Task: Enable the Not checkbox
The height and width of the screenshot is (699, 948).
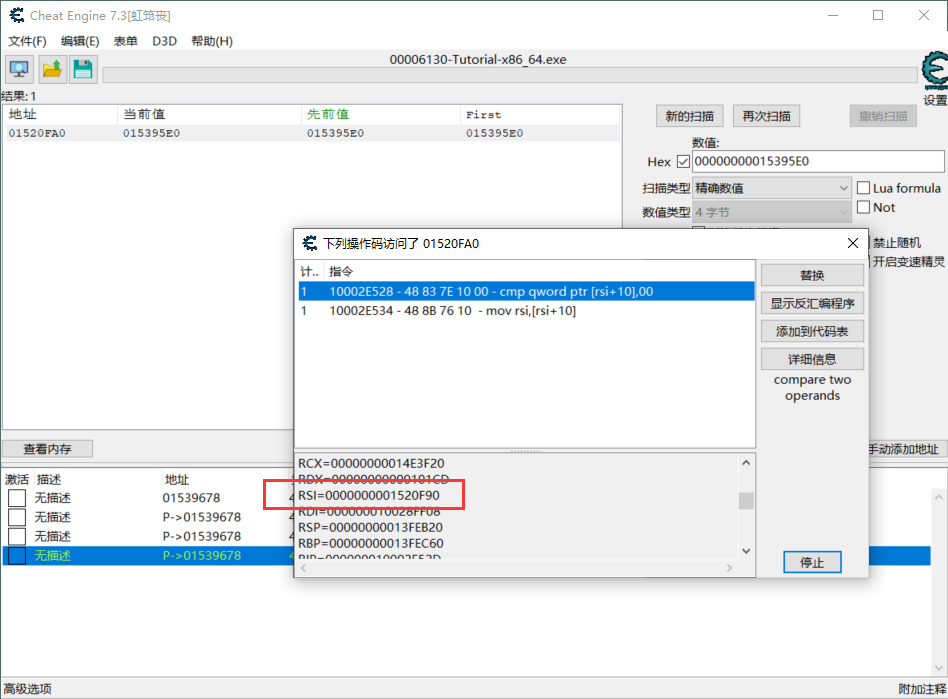Action: pyautogui.click(x=862, y=208)
